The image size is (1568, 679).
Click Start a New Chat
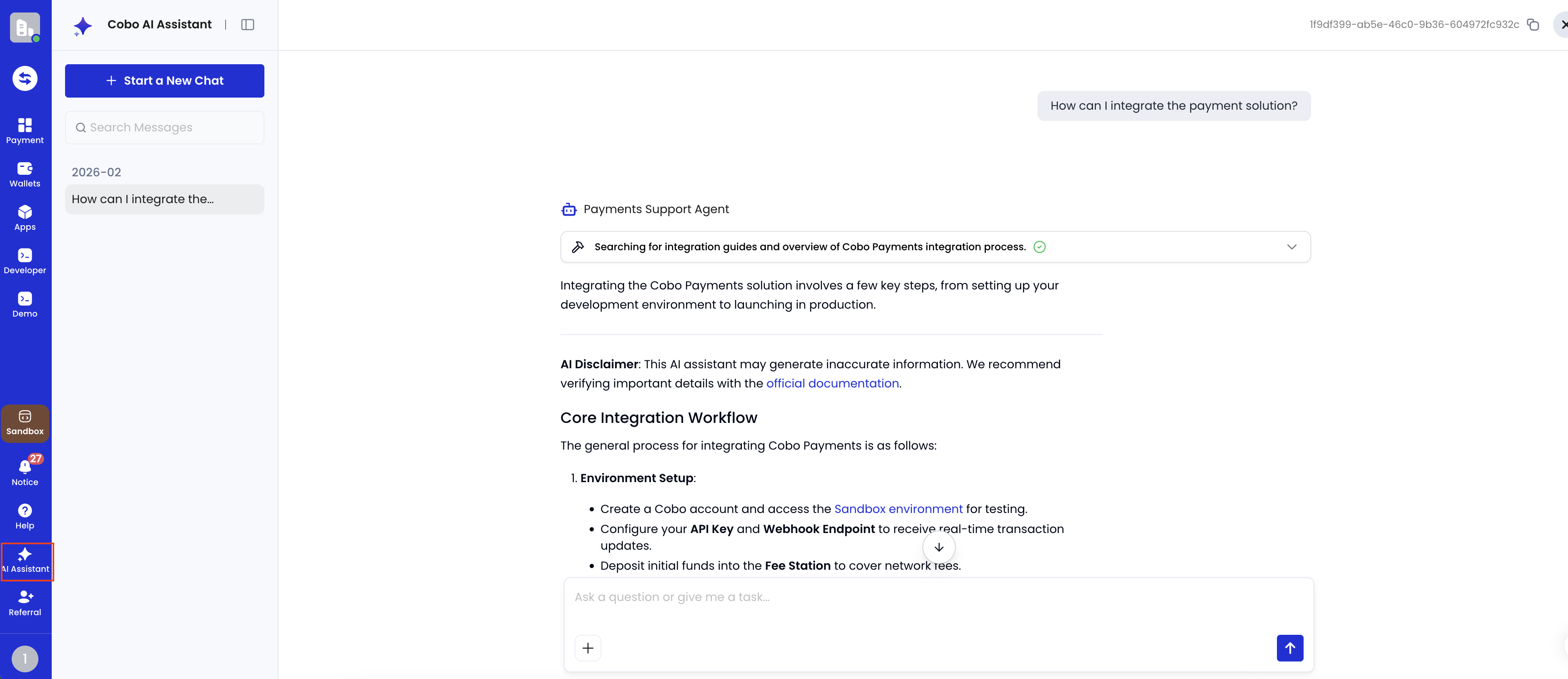164,80
